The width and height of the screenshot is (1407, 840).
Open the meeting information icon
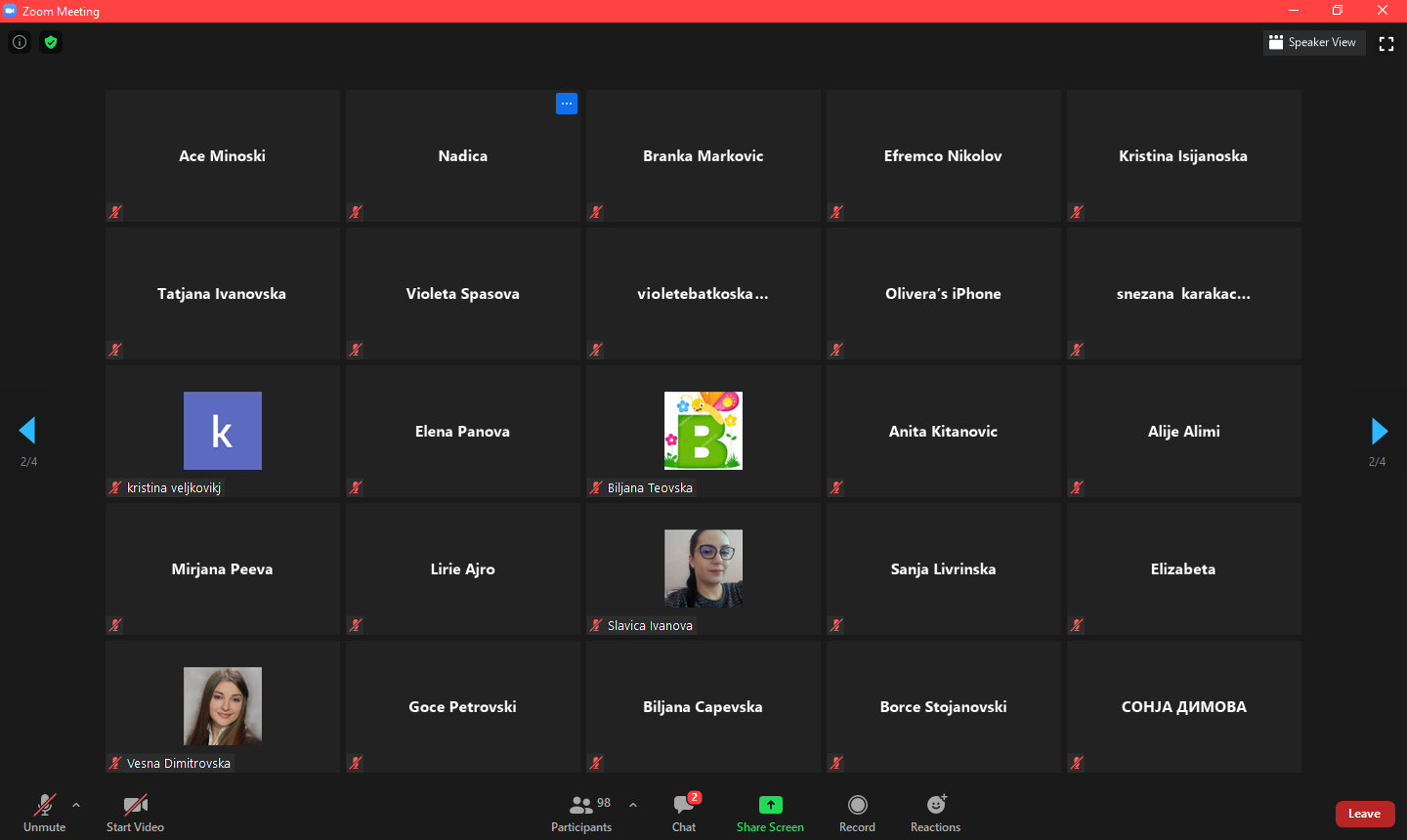coord(20,42)
